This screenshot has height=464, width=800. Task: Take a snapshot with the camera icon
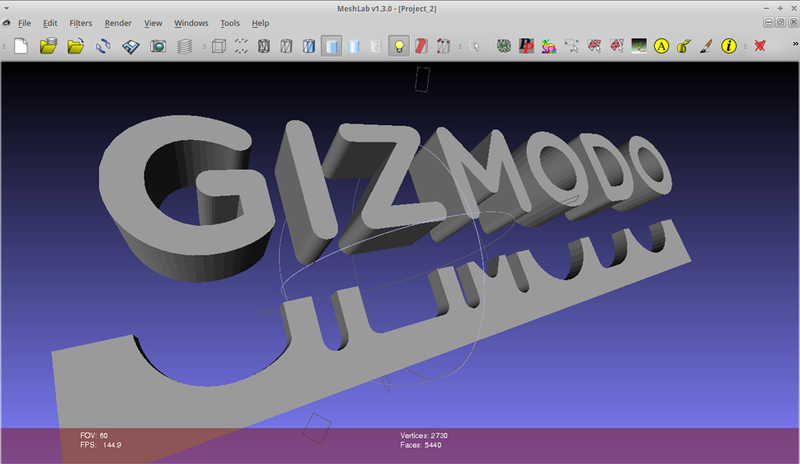158,46
